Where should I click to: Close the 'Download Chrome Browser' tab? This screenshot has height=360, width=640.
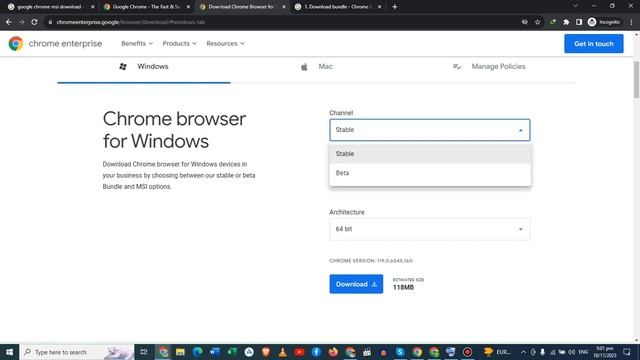coord(284,7)
